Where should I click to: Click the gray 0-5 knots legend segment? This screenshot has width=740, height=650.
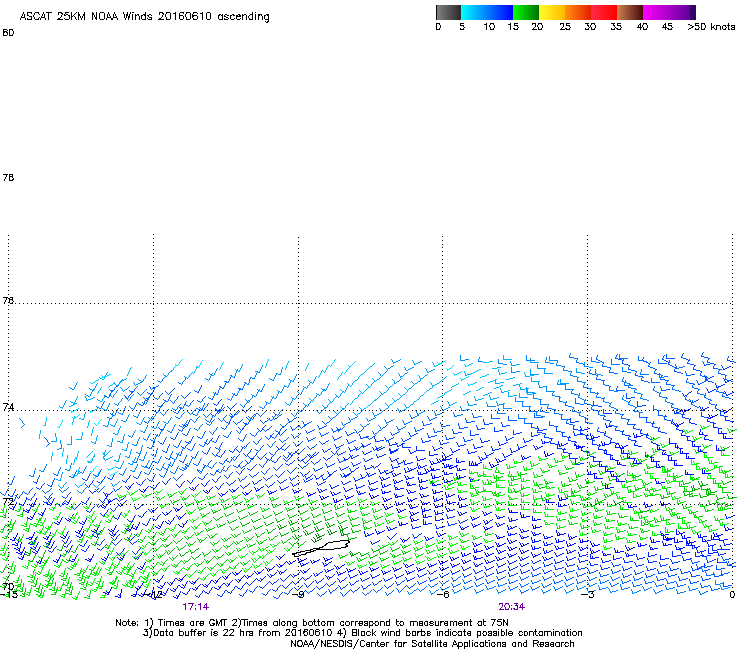[448, 12]
